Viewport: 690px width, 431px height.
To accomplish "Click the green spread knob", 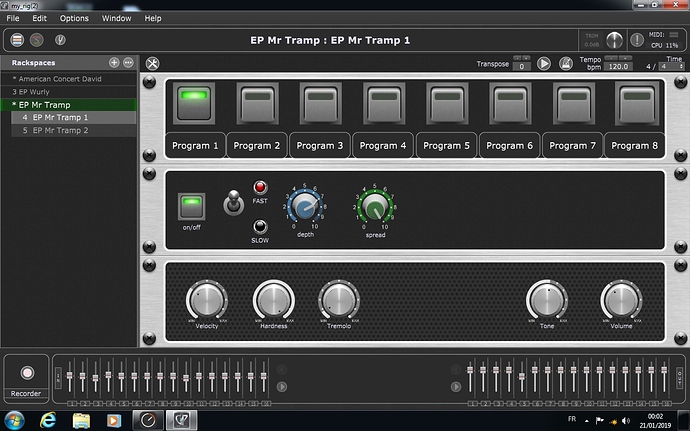I will point(375,206).
